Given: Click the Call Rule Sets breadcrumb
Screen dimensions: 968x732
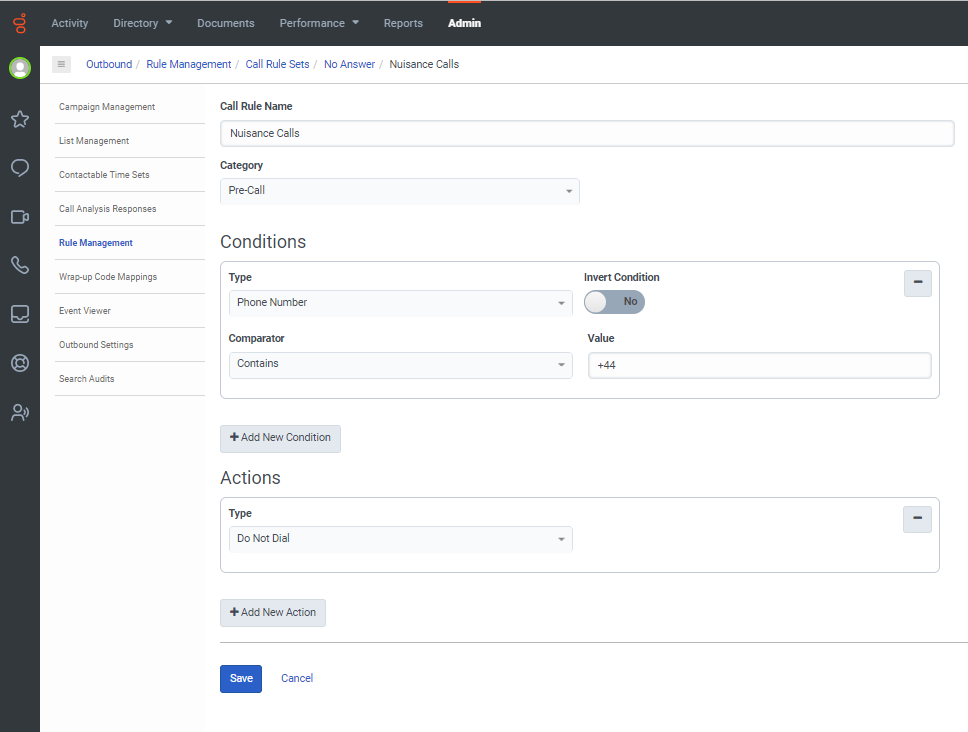Looking at the screenshot, I should tap(277, 64).
